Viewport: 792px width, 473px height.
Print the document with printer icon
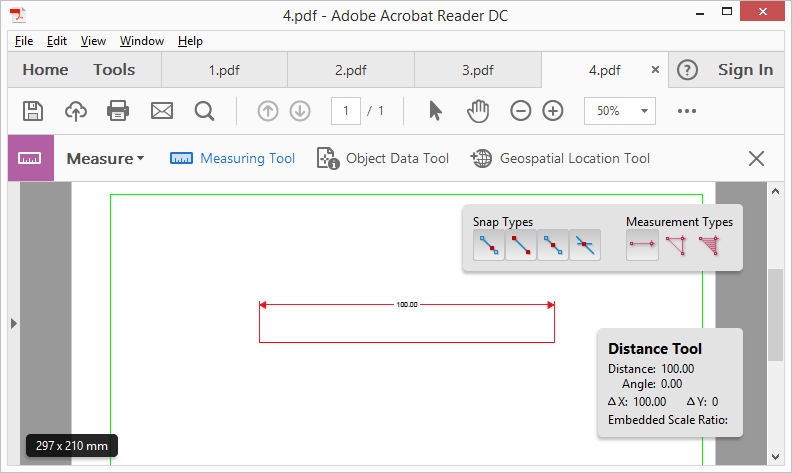point(118,111)
